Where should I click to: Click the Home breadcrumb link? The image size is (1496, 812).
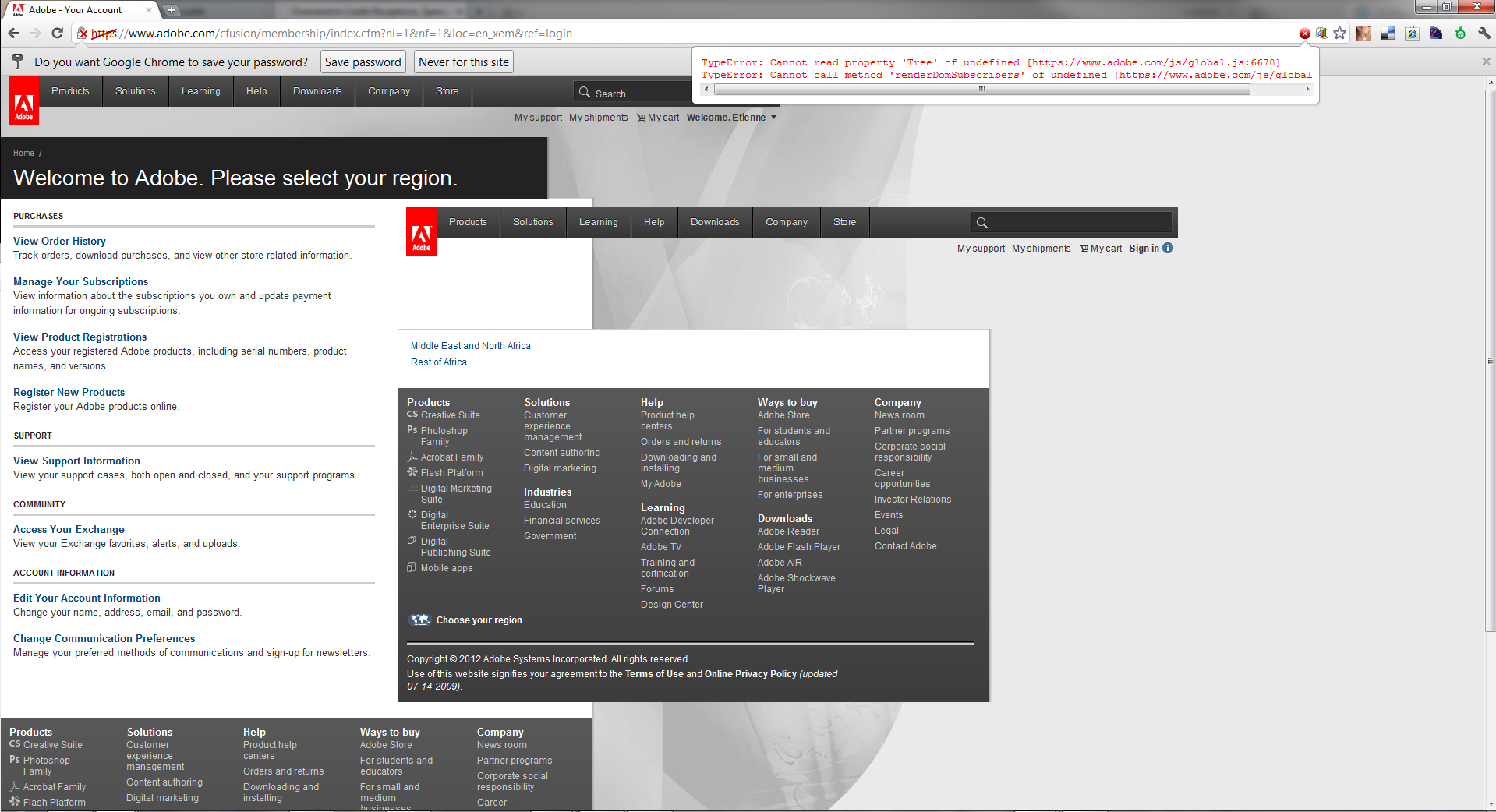23,154
